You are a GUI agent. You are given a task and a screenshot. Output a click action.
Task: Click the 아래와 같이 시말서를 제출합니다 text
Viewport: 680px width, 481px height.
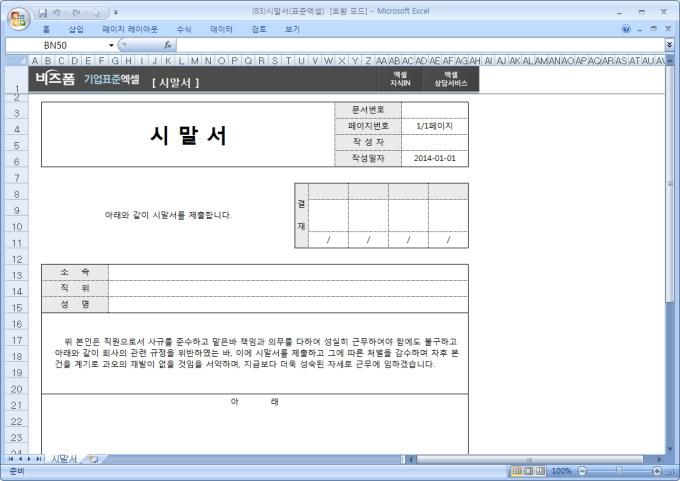tap(168, 215)
